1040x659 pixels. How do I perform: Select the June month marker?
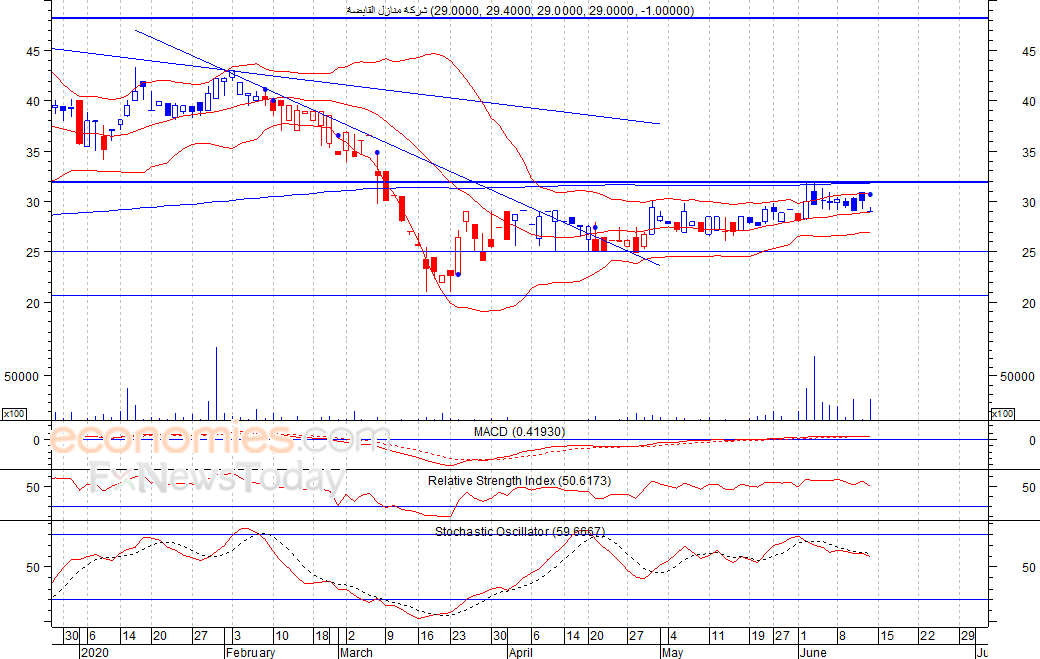pyautogui.click(x=813, y=652)
